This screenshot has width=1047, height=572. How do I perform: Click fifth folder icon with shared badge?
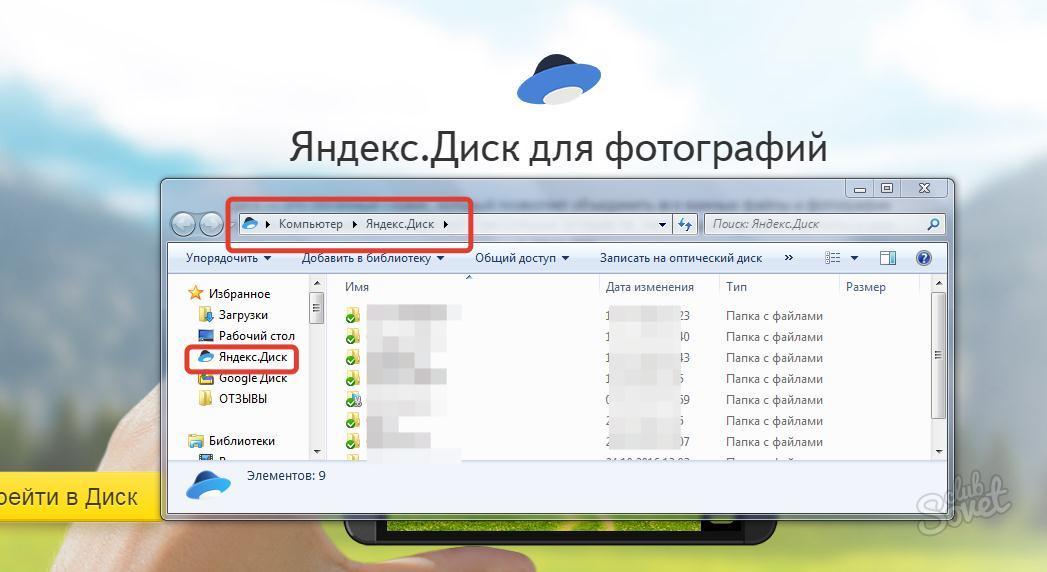tap(353, 399)
